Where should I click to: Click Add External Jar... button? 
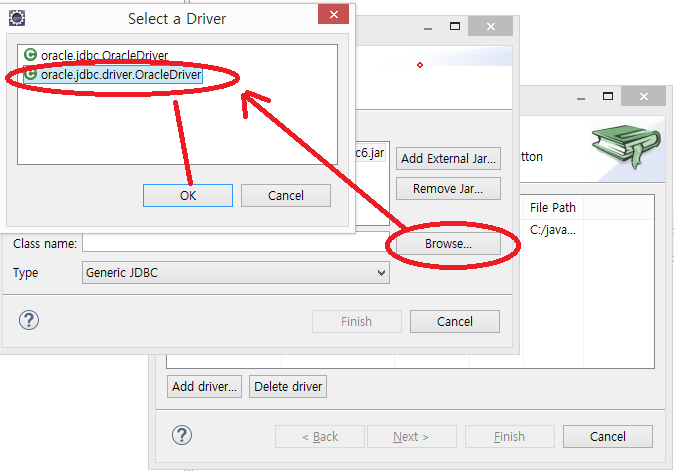coord(448,158)
